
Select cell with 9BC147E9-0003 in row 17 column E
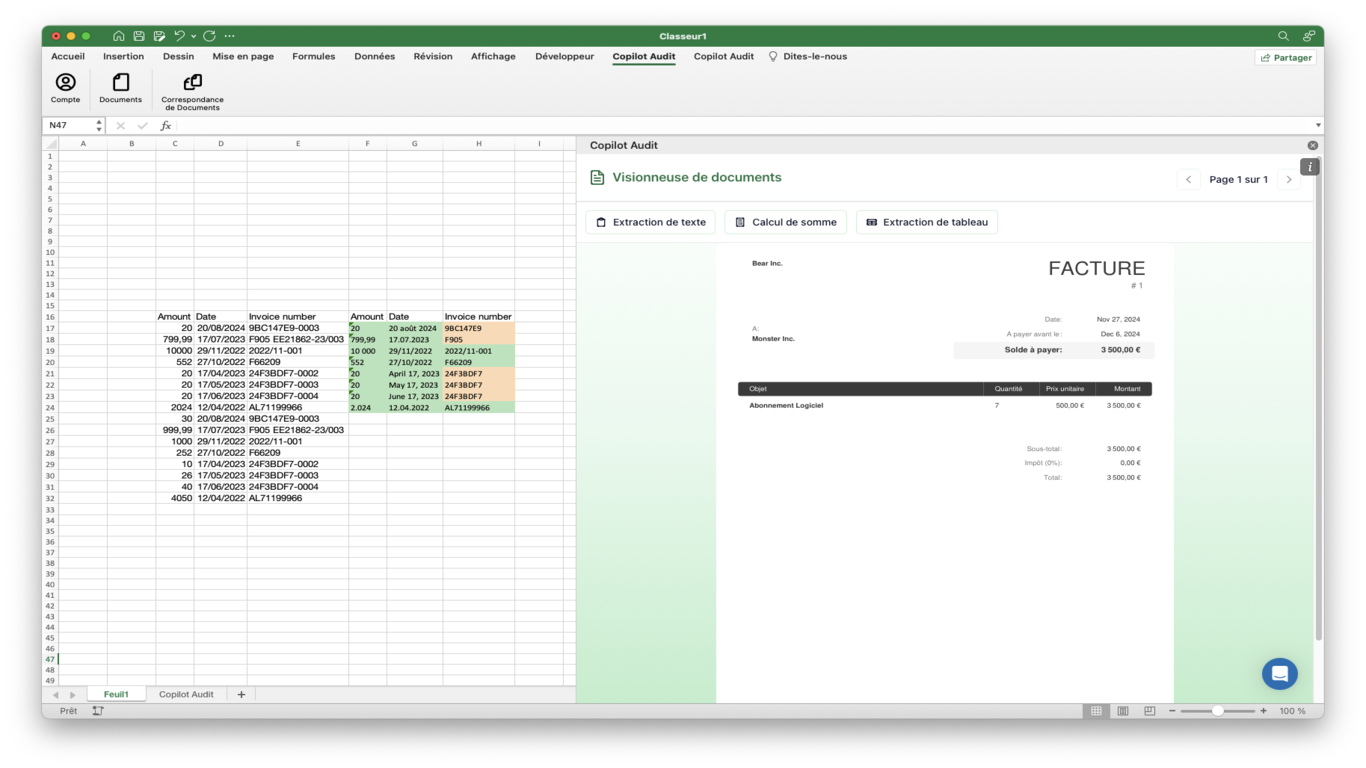298,328
